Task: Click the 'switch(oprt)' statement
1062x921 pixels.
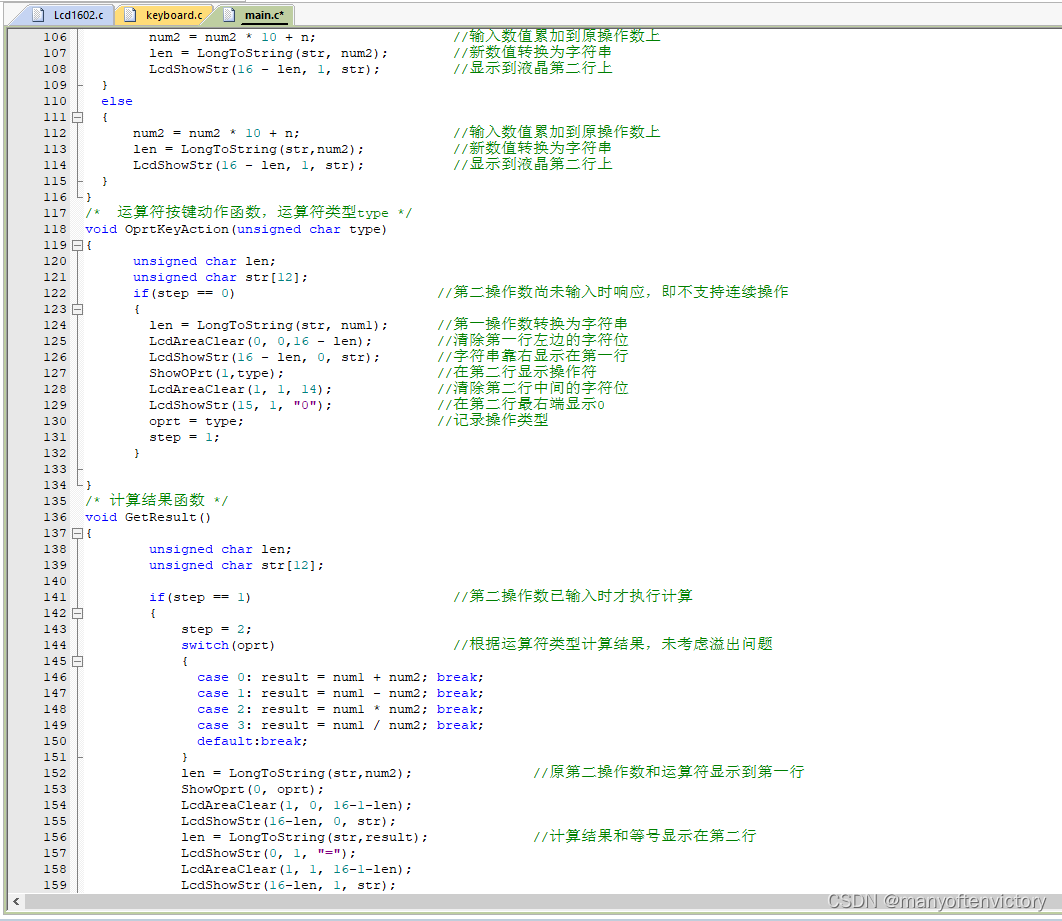Action: 228,645
